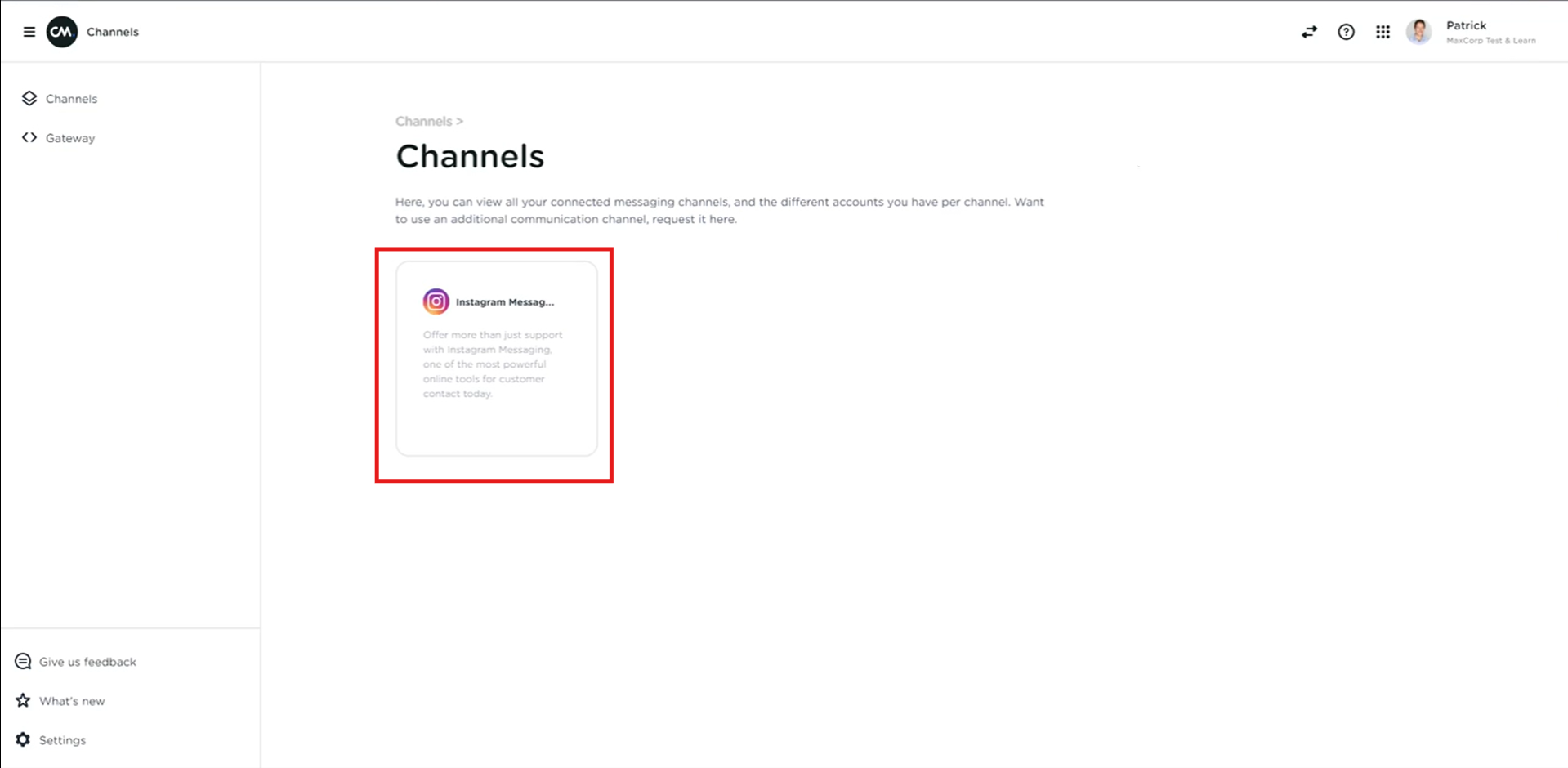Select Channels in the sidebar menu

click(x=71, y=99)
